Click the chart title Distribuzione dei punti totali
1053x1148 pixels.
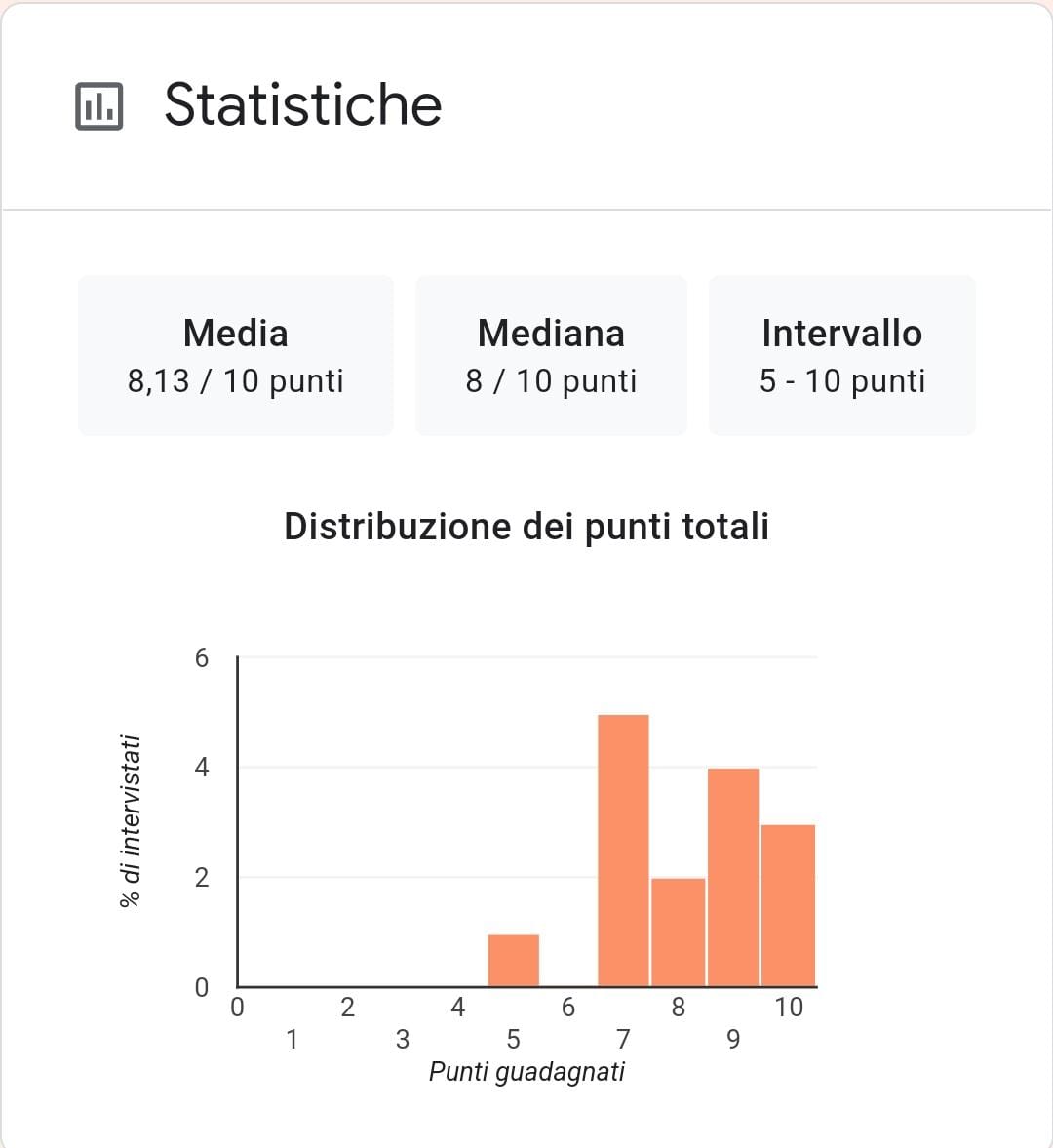(x=526, y=526)
